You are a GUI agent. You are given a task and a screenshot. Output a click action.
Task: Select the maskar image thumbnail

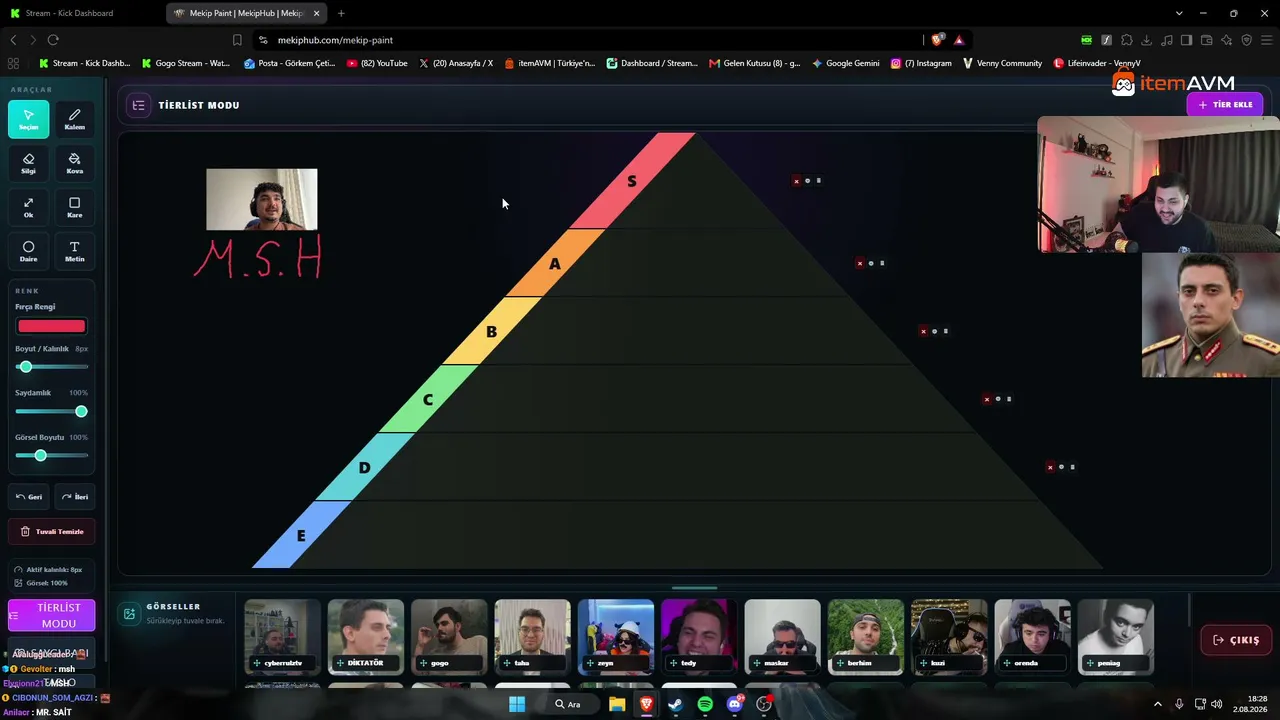782,636
